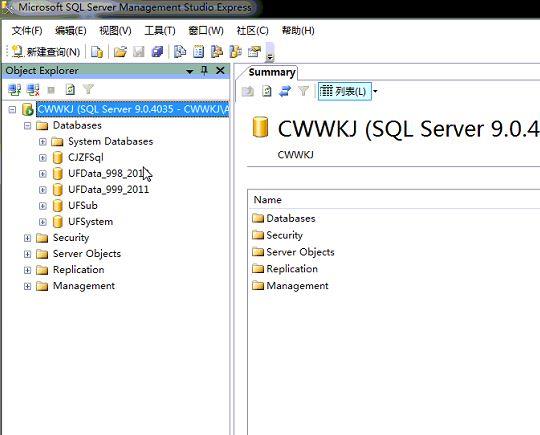Open the File (文件) menu

[x=27, y=31]
